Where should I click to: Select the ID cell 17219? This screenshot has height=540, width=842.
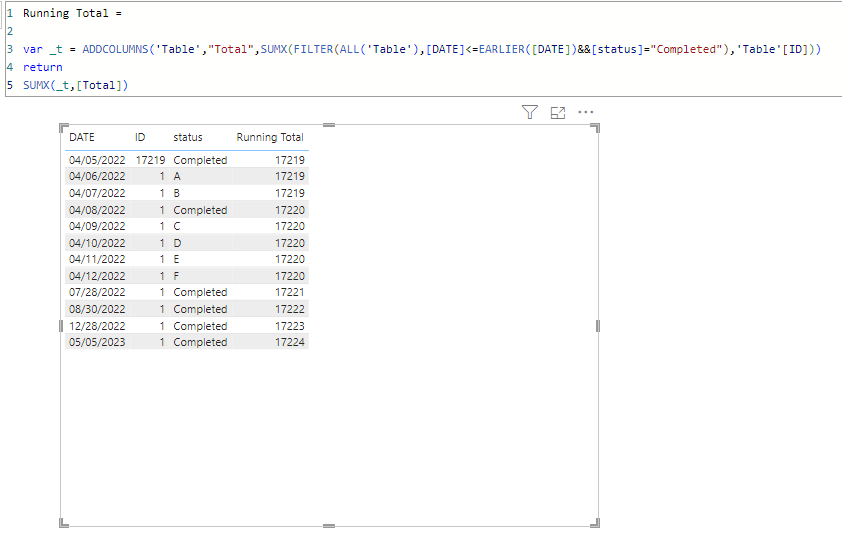pyautogui.click(x=150, y=160)
